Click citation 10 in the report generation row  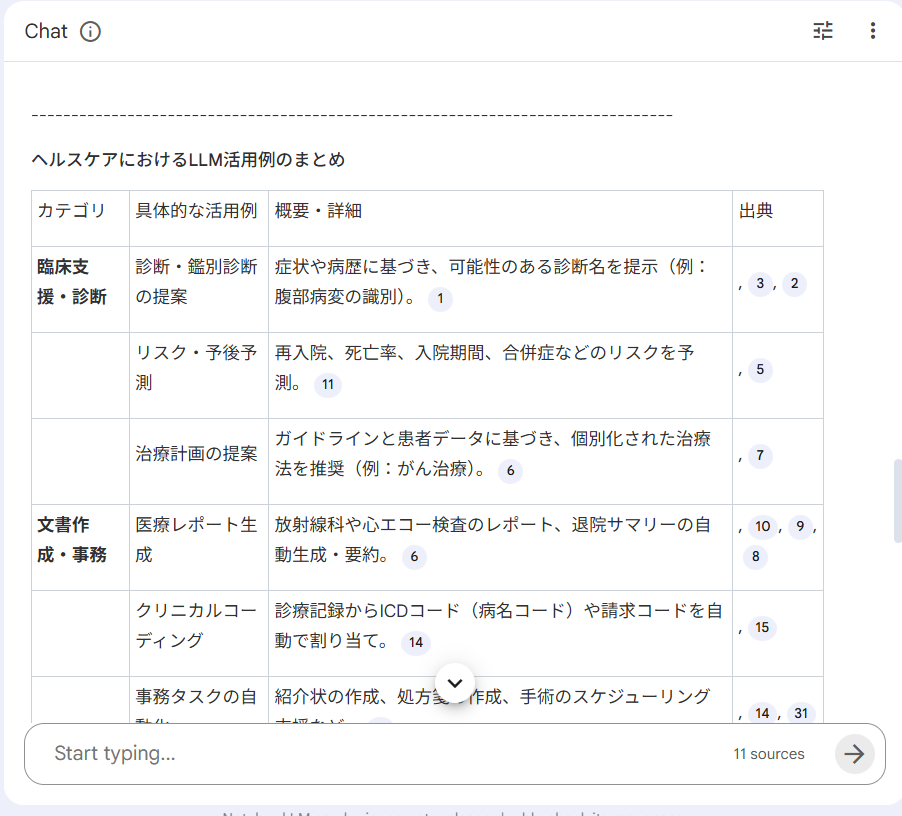click(763, 527)
